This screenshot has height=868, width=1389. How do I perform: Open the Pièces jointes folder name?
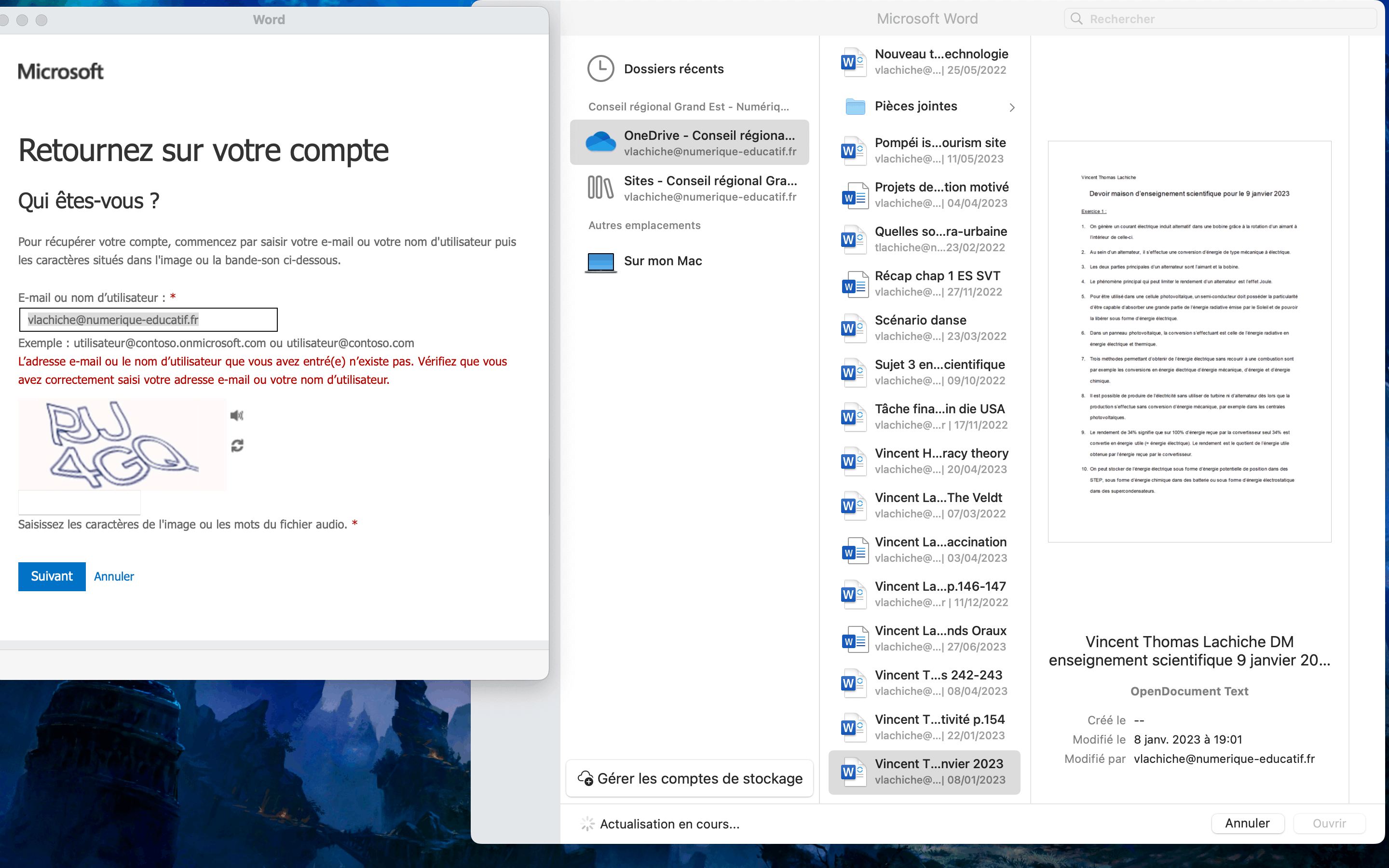[916, 106]
